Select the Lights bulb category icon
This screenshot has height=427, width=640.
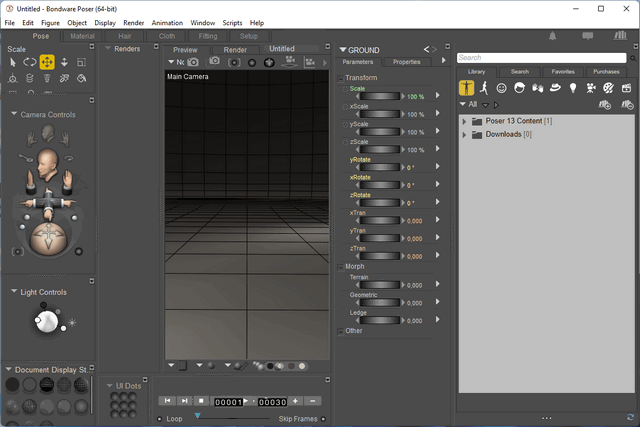coord(573,88)
